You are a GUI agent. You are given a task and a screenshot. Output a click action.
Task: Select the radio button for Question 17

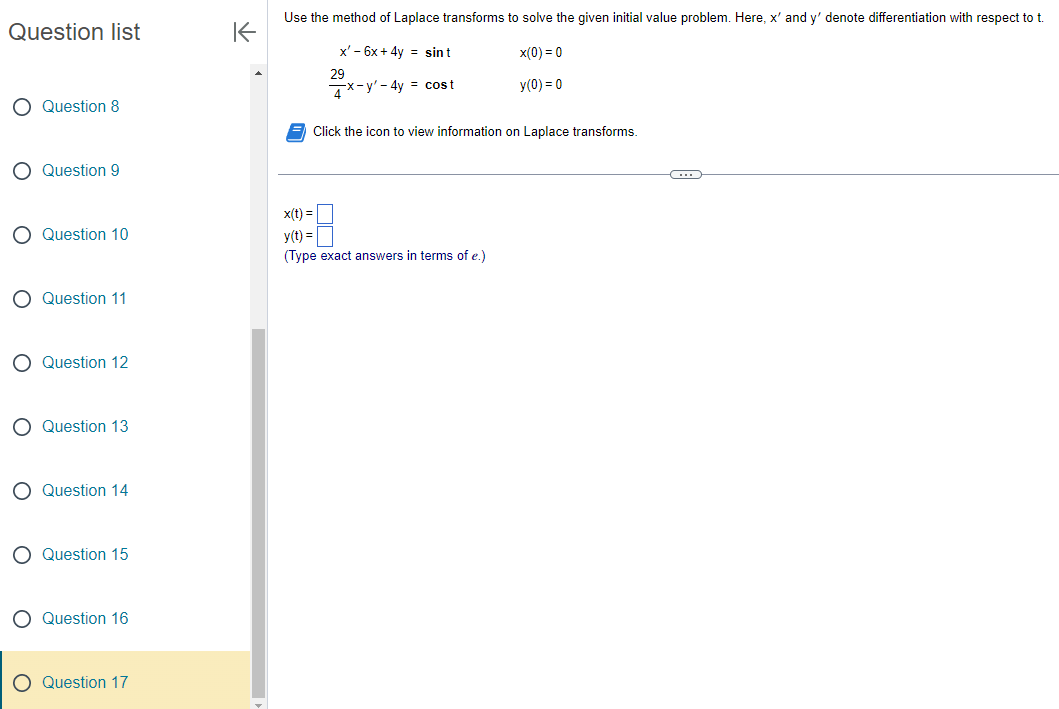[21, 682]
